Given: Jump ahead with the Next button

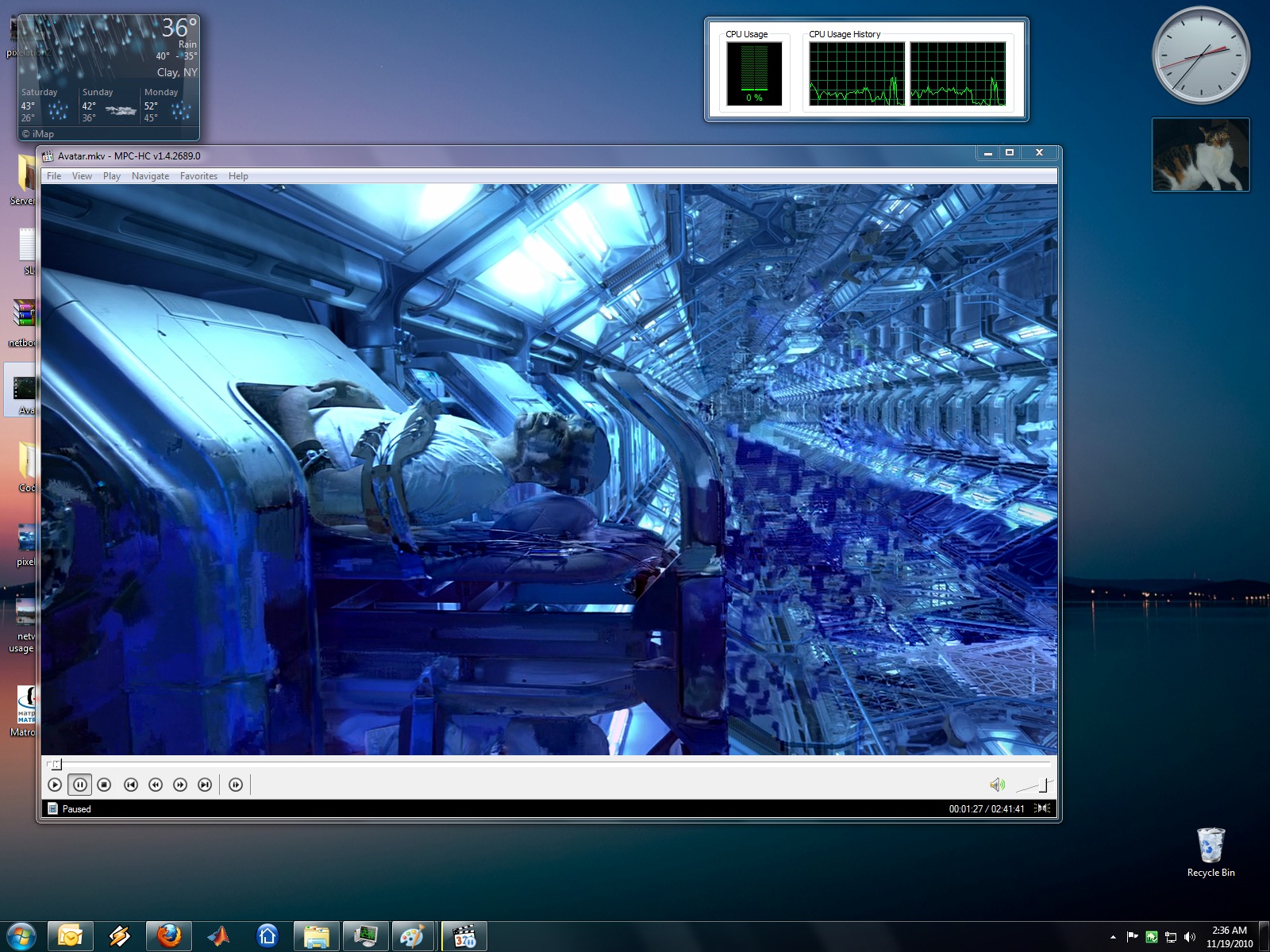Looking at the screenshot, I should [x=205, y=785].
